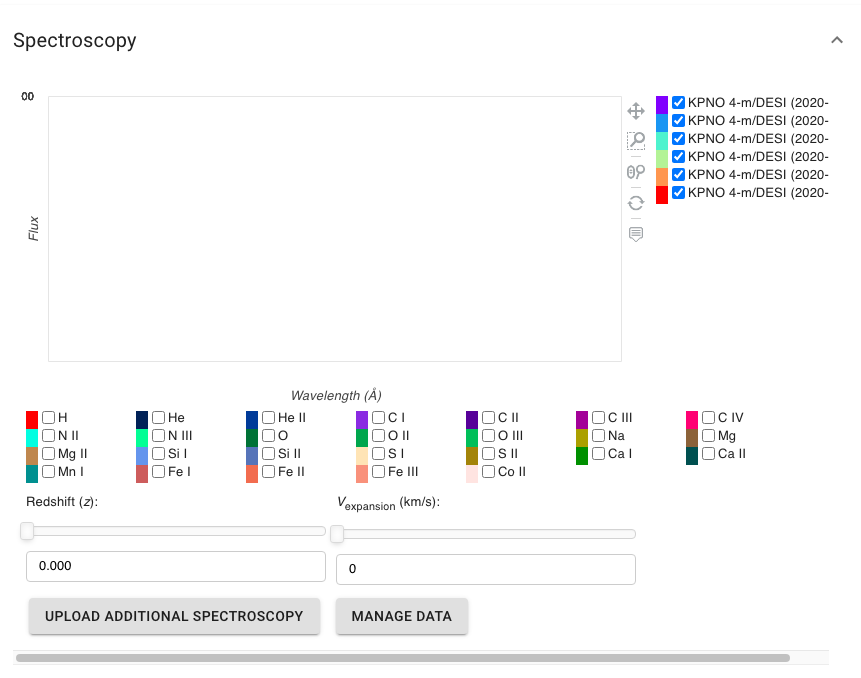Toggle the Hover tooltip tool
861x678 pixels.
(636, 233)
